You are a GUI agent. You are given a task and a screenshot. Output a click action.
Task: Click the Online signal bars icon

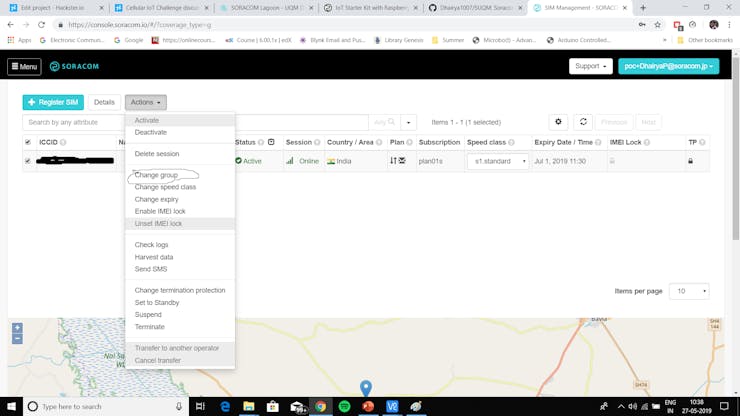pyautogui.click(x=289, y=161)
